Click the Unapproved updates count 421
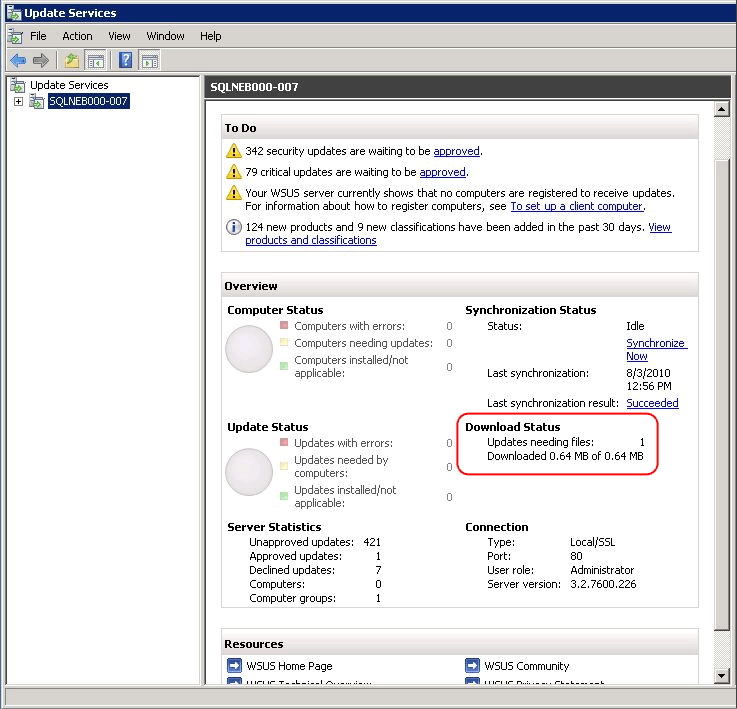Image resolution: width=737 pixels, height=709 pixels. [372, 542]
